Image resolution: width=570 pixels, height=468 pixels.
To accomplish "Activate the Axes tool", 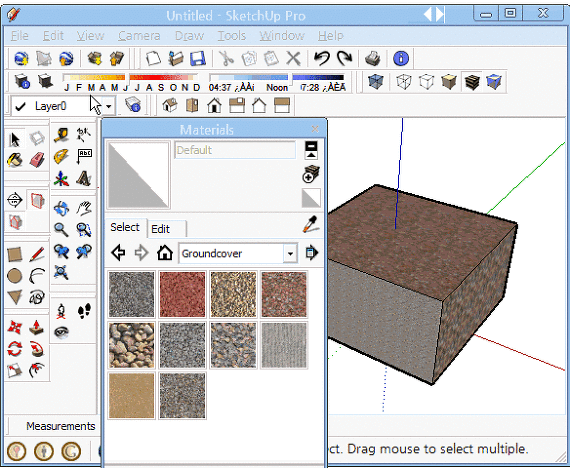I will (x=61, y=179).
